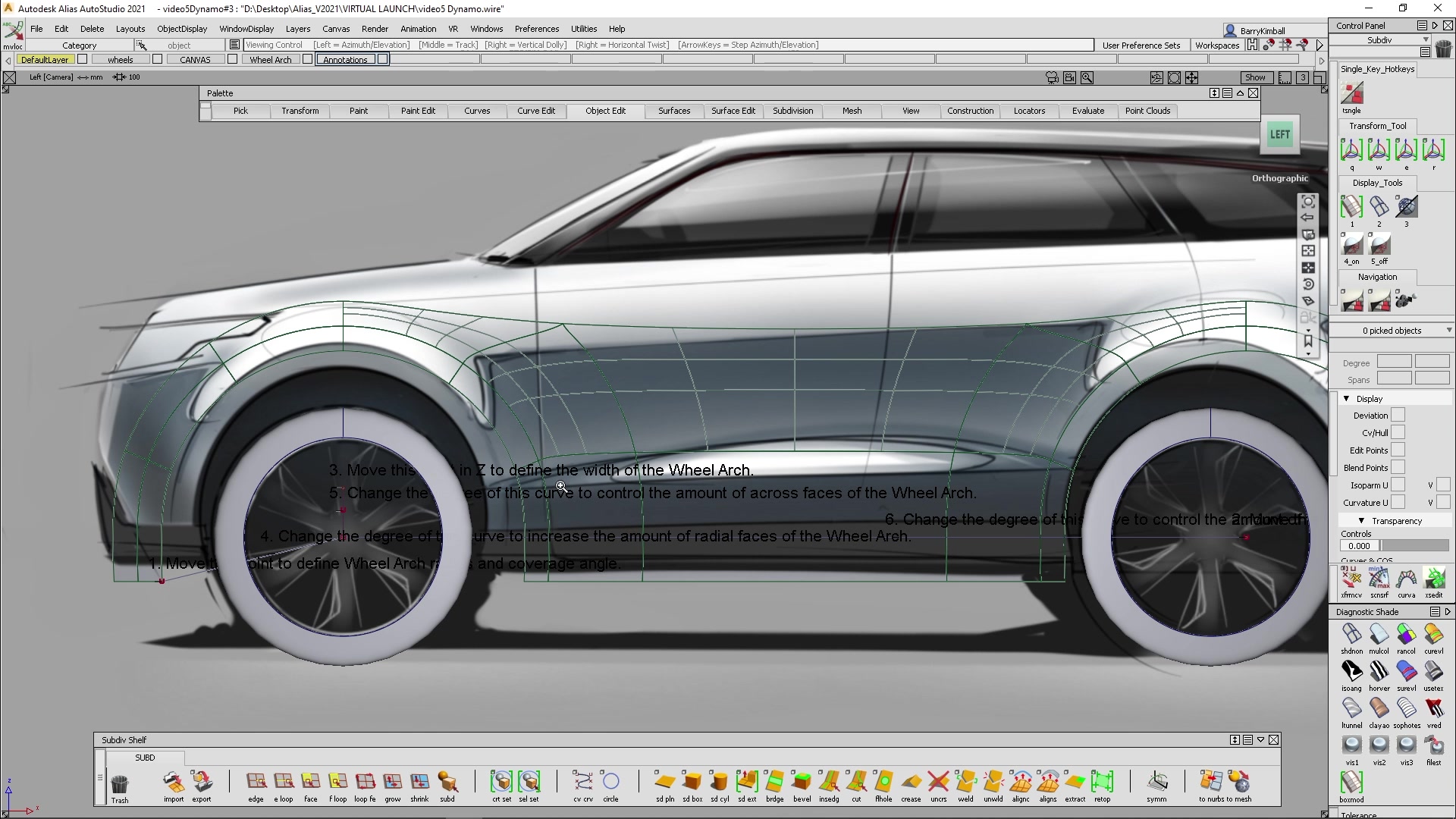Select the sd box subdivision tool
The height and width of the screenshot is (819, 1456).
pyautogui.click(x=692, y=782)
